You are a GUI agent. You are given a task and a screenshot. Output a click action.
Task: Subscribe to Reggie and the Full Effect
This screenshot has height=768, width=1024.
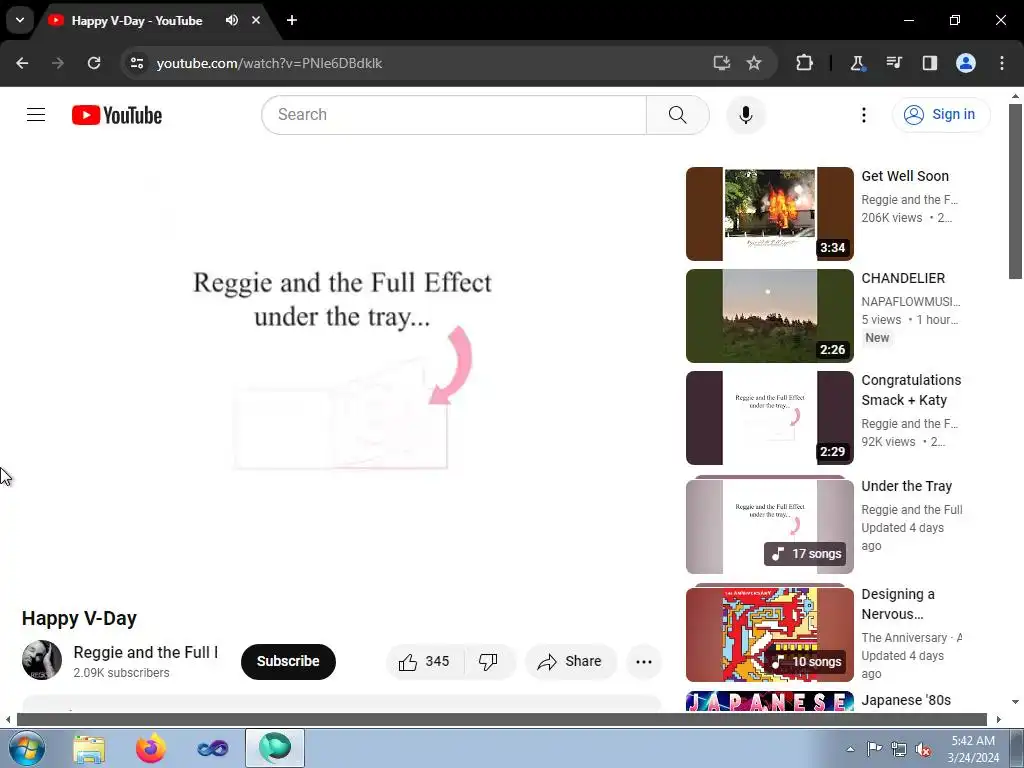tap(288, 662)
